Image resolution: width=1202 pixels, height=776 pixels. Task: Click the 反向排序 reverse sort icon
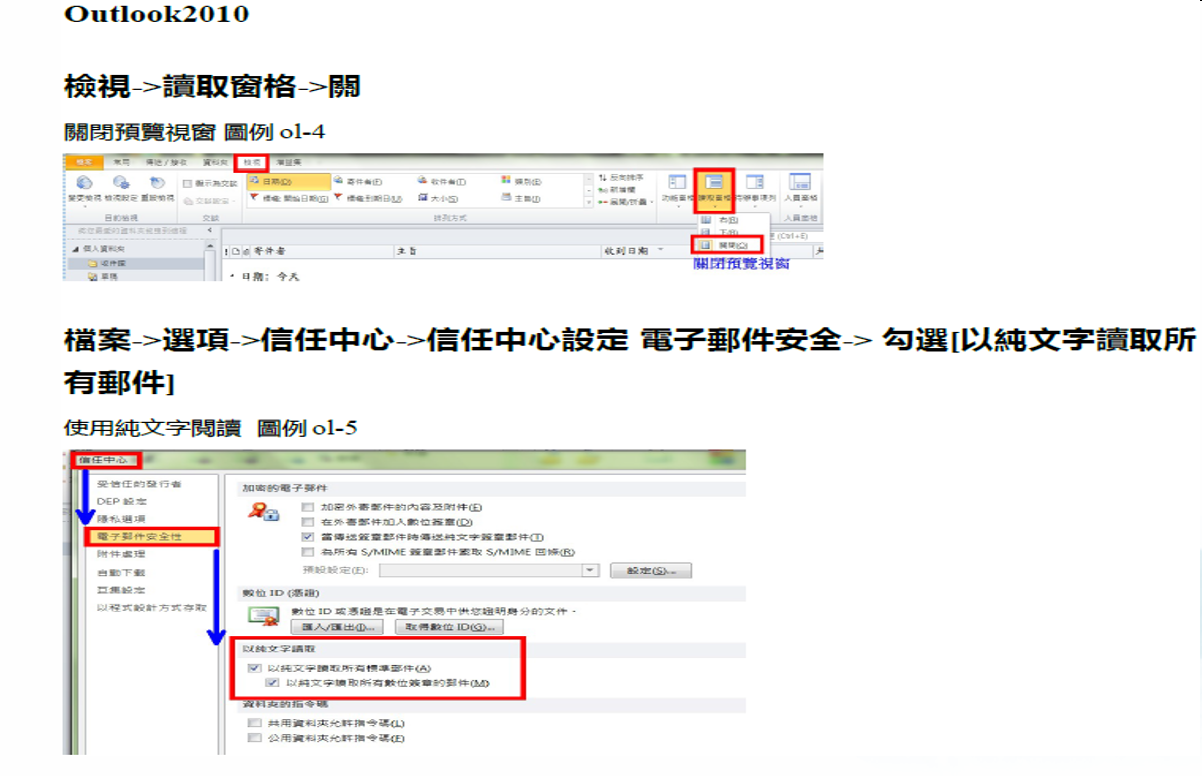click(x=602, y=177)
